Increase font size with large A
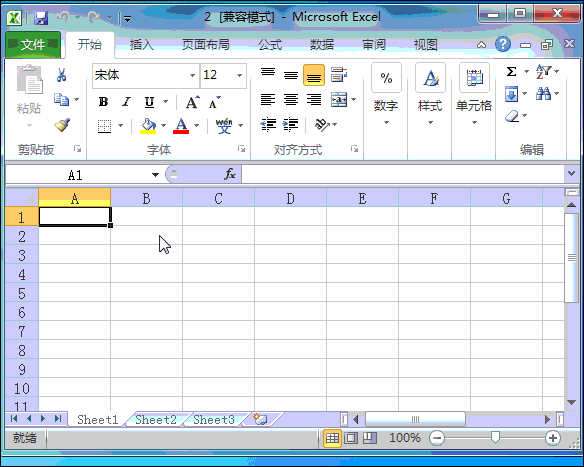Image resolution: width=584 pixels, height=467 pixels. point(193,102)
